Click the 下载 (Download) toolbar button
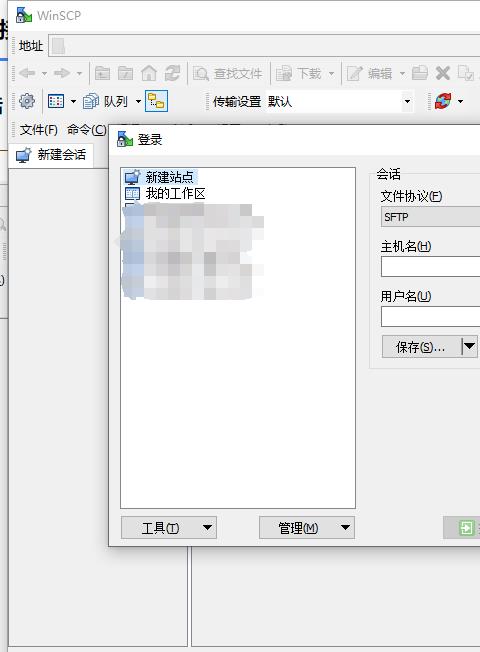The width and height of the screenshot is (480, 652). point(299,74)
